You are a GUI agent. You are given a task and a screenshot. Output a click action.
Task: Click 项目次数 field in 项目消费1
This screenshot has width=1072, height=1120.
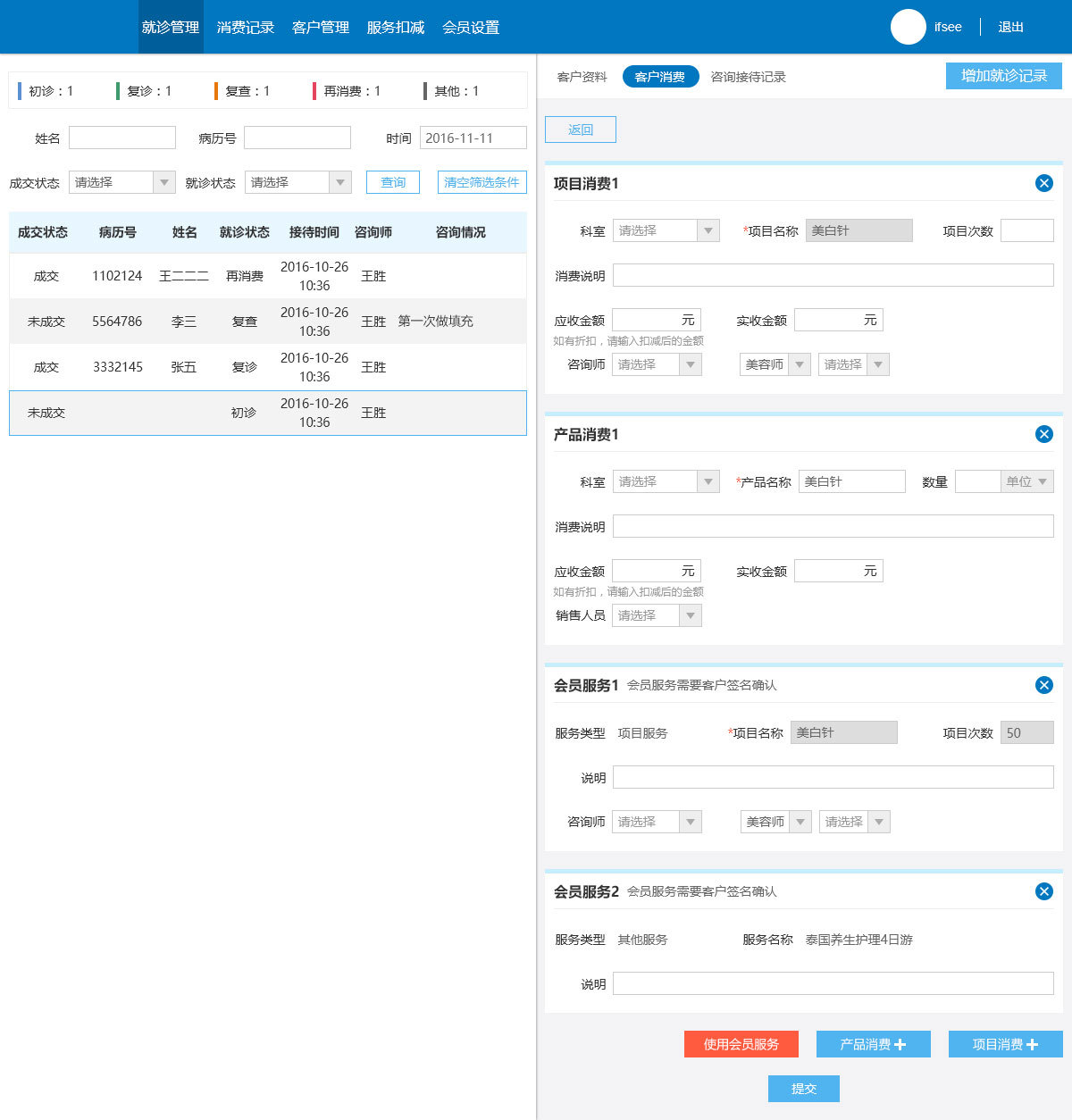click(1027, 230)
